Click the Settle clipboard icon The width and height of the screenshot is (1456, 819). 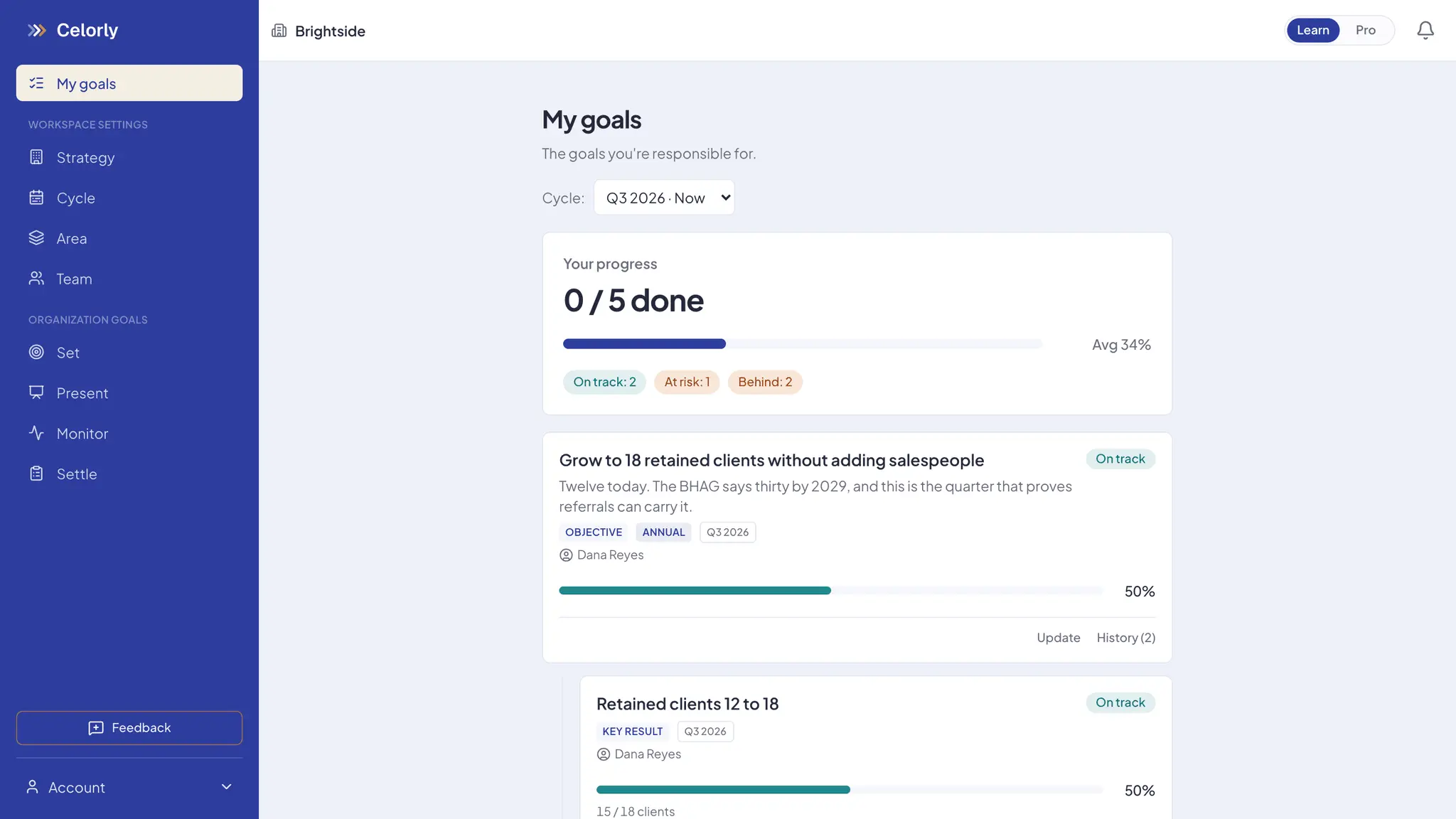point(36,473)
